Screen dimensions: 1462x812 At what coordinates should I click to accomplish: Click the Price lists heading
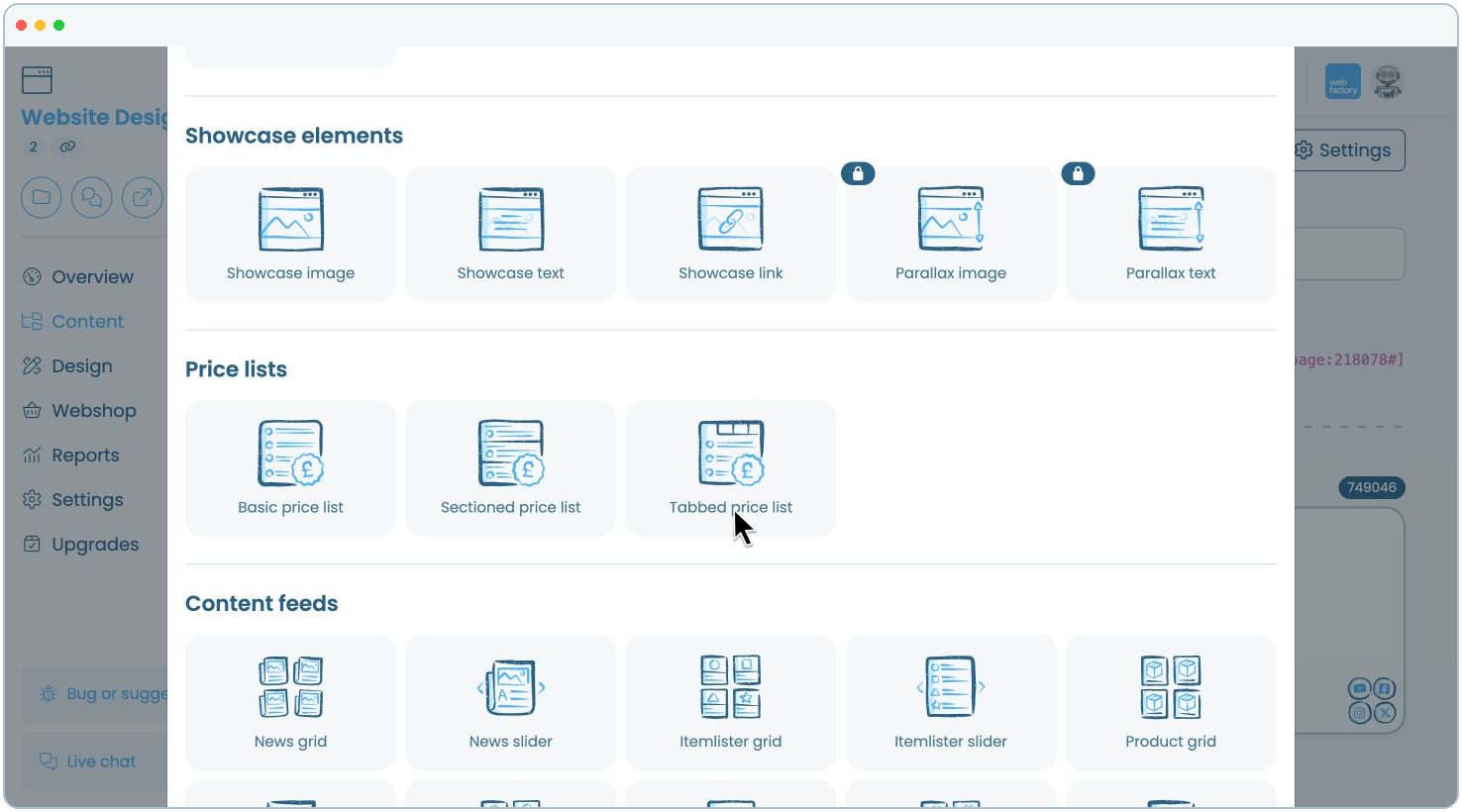point(236,369)
